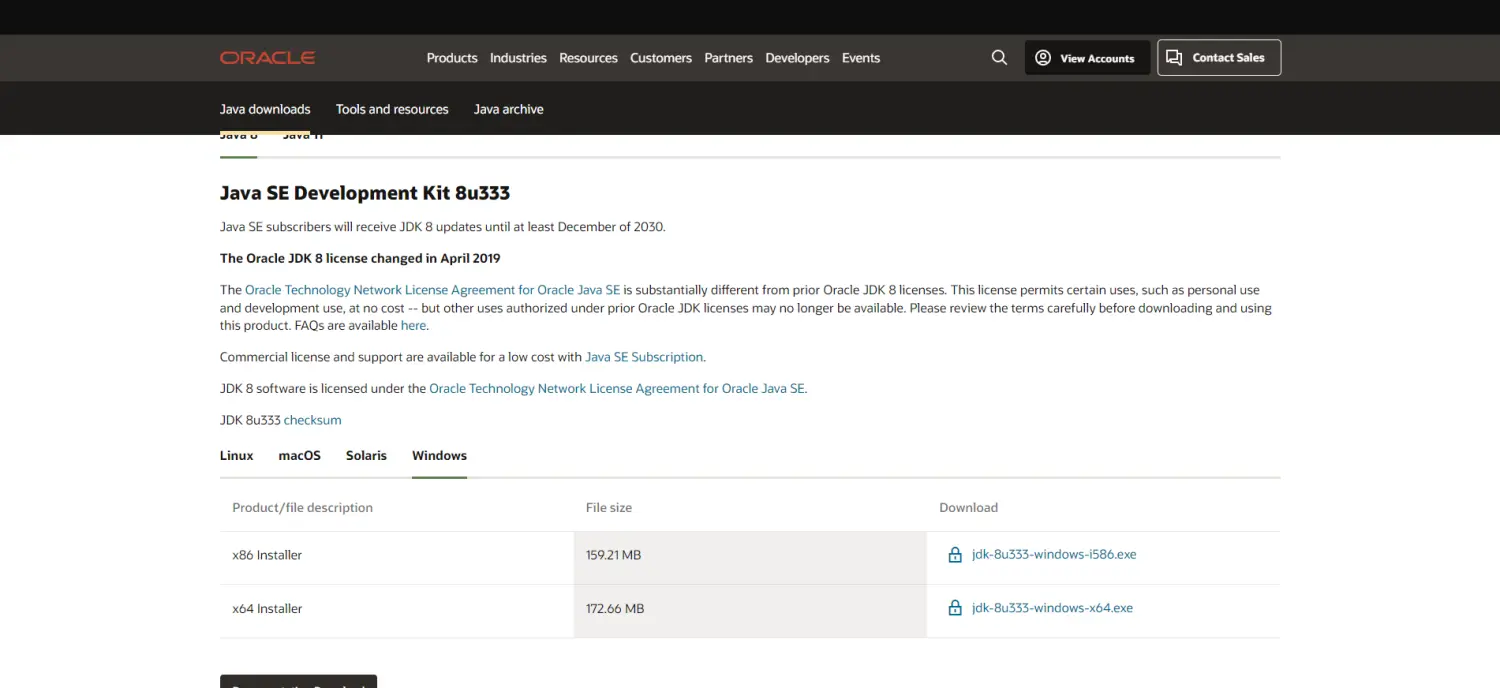
Task: Open the Events menu item
Action: (860, 58)
